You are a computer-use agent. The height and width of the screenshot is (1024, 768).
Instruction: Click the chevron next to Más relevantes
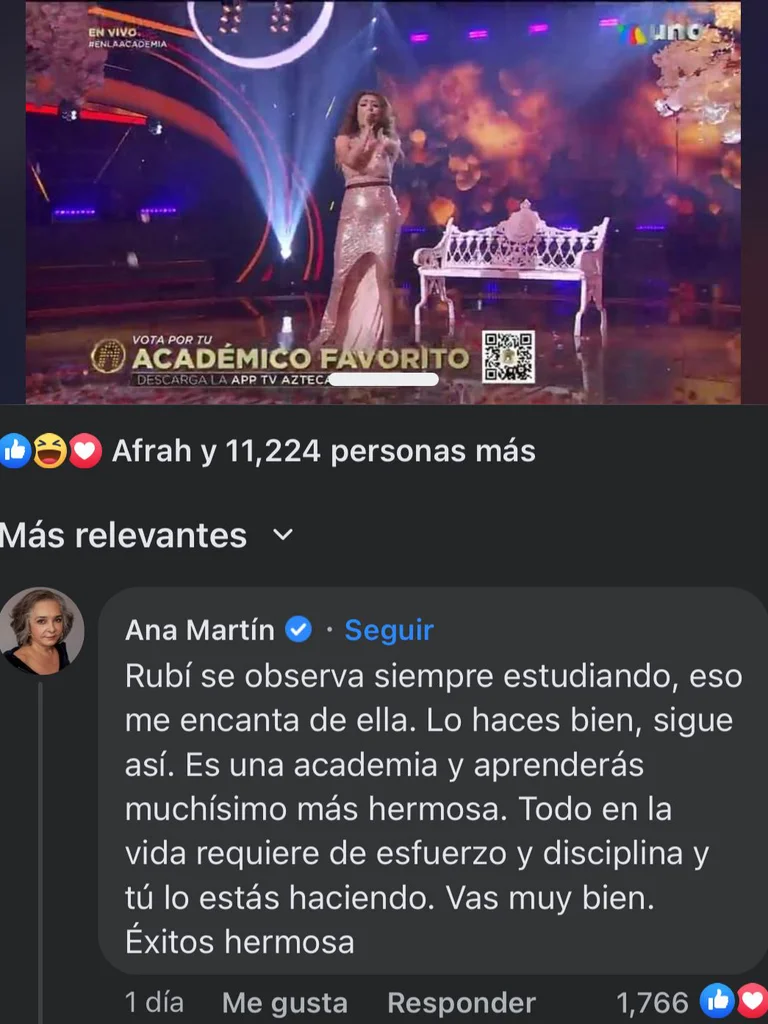[282, 536]
